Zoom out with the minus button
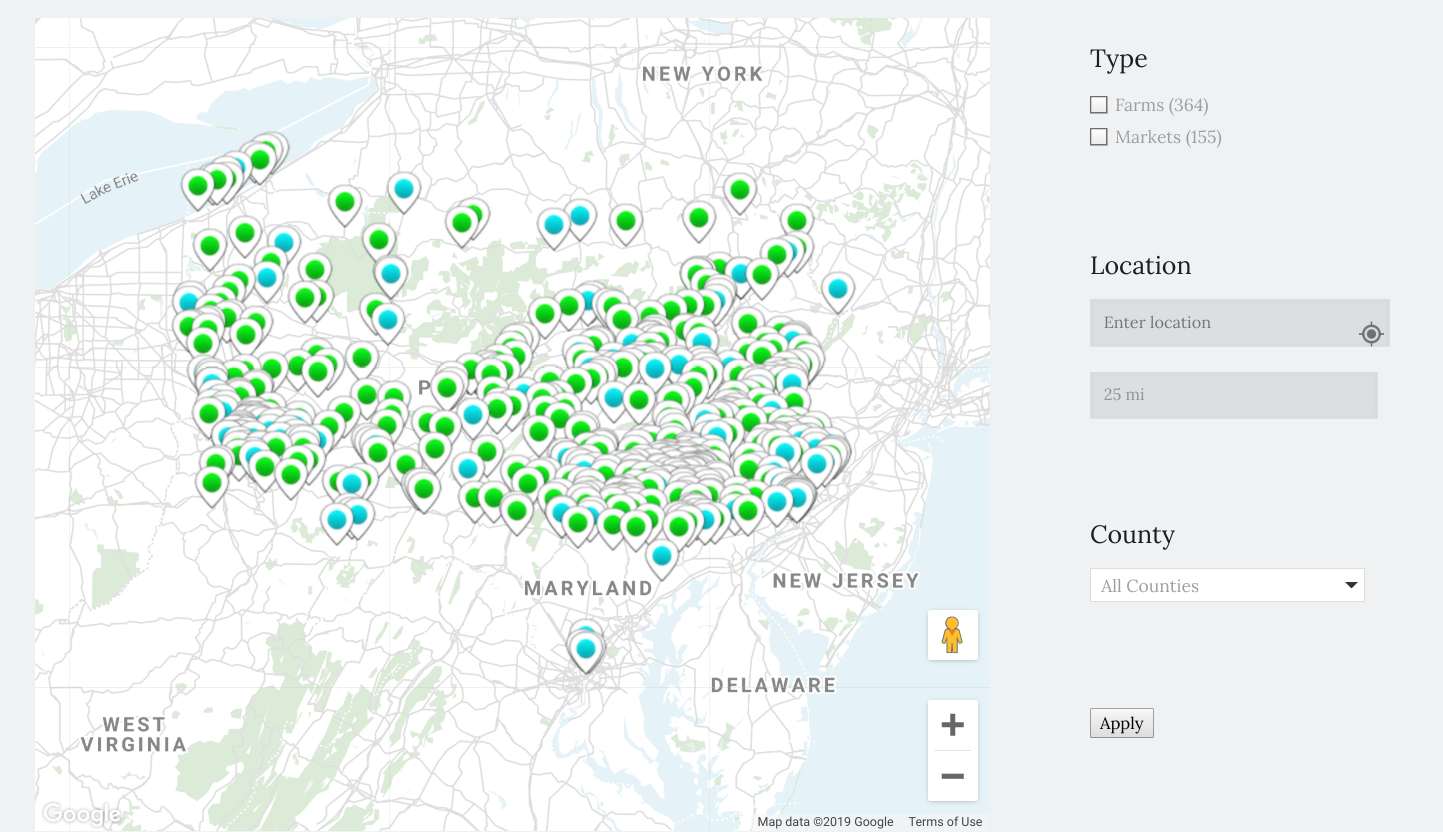 pyautogui.click(x=953, y=776)
